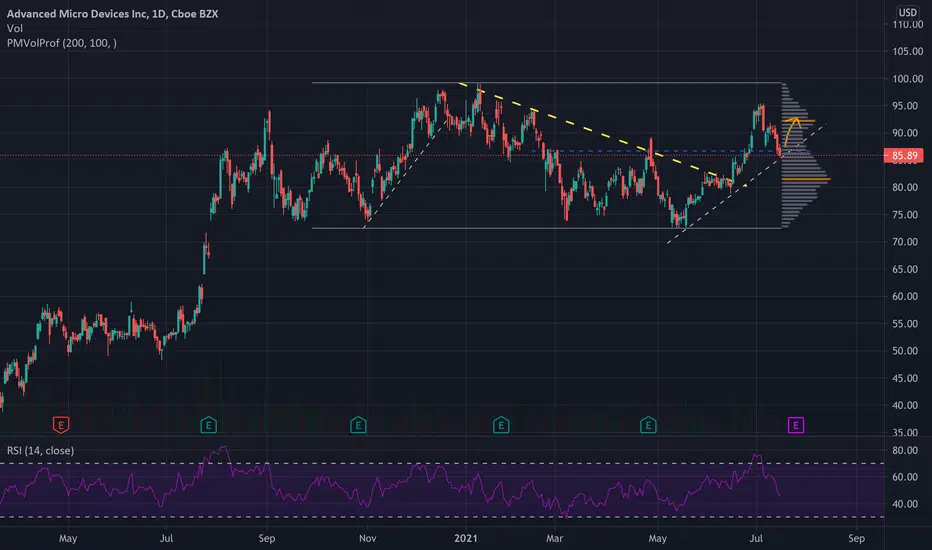The height and width of the screenshot is (550, 932).
Task: Open green E earnings marker near 2021 label
Action: pos(501,425)
